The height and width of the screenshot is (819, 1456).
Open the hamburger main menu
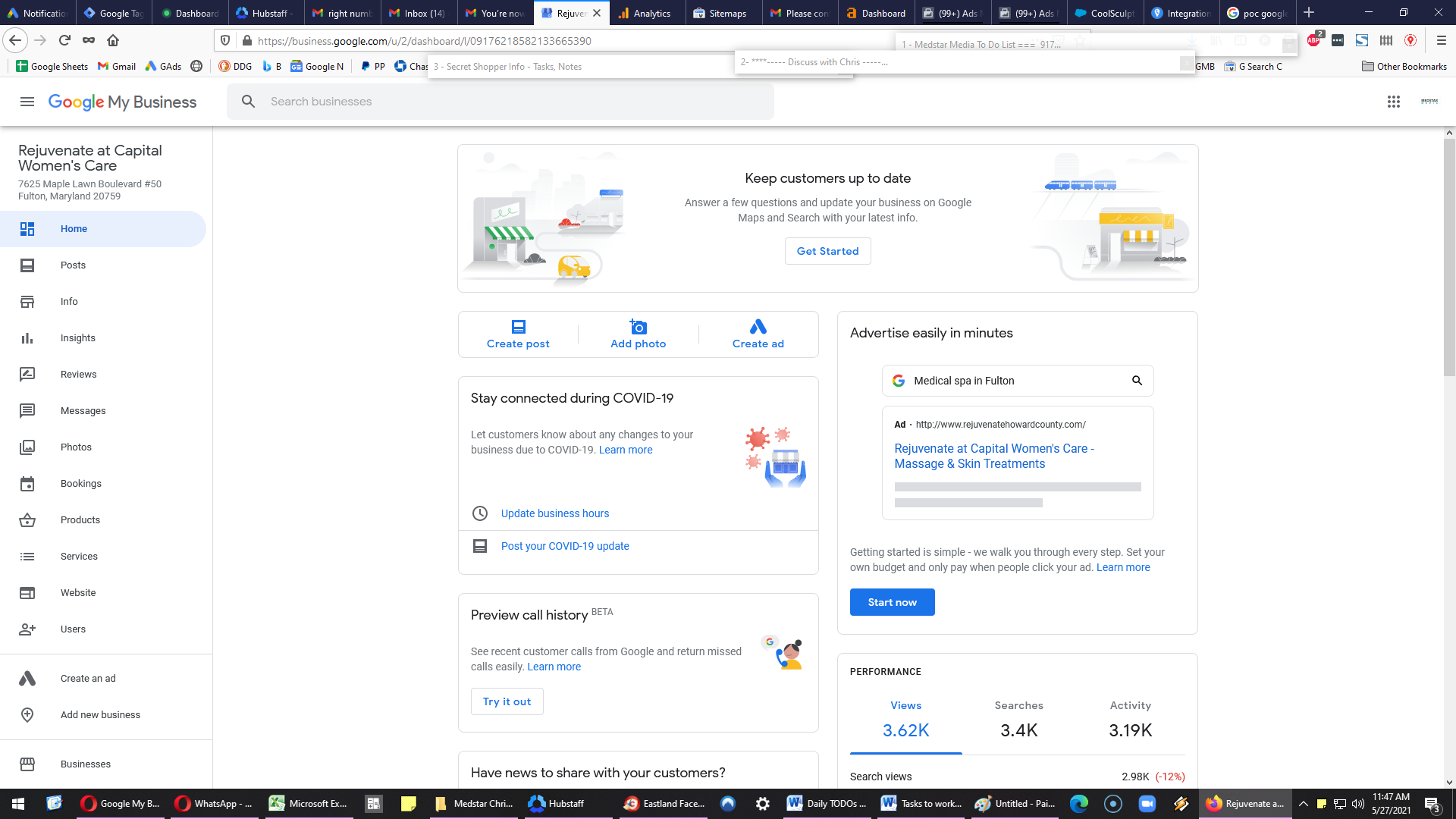click(27, 102)
